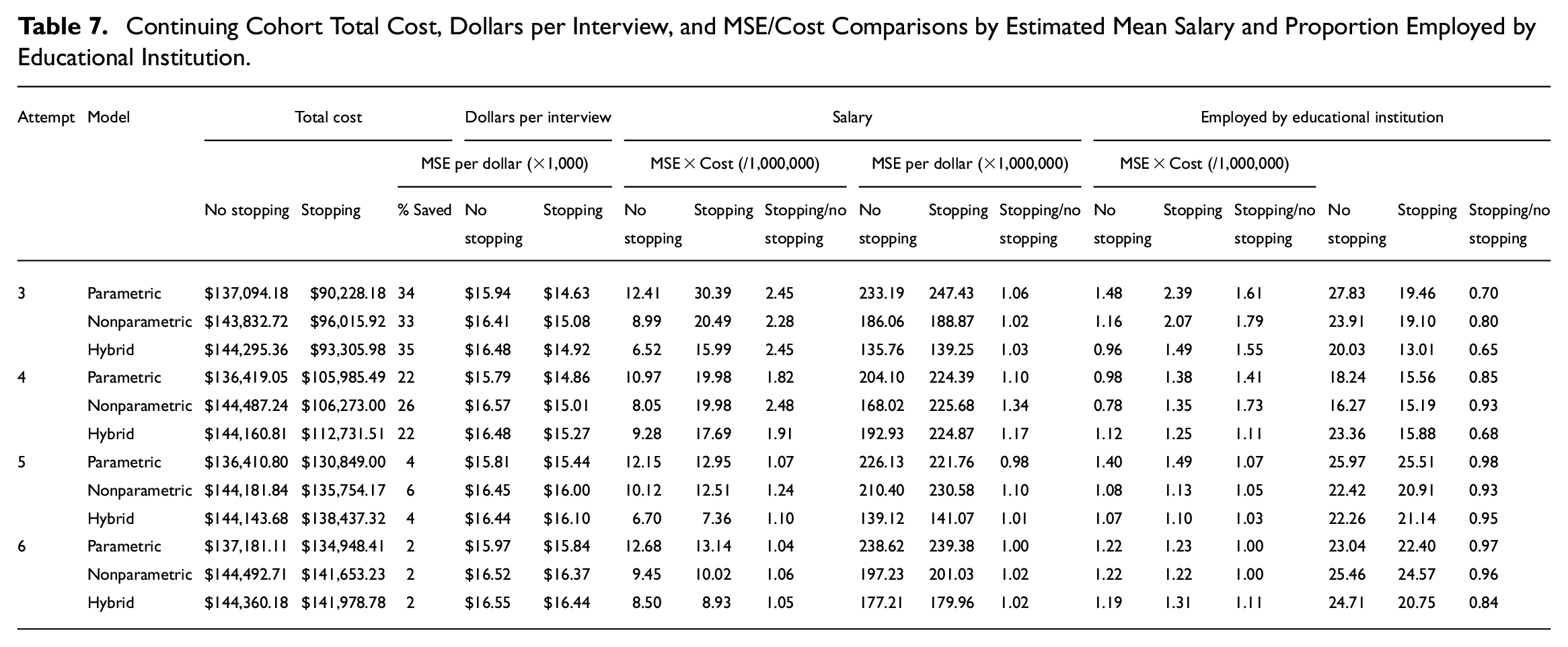The width and height of the screenshot is (1568, 647).
Task: Click the $141,978.78 stopping cost cell
Action: pos(344,603)
